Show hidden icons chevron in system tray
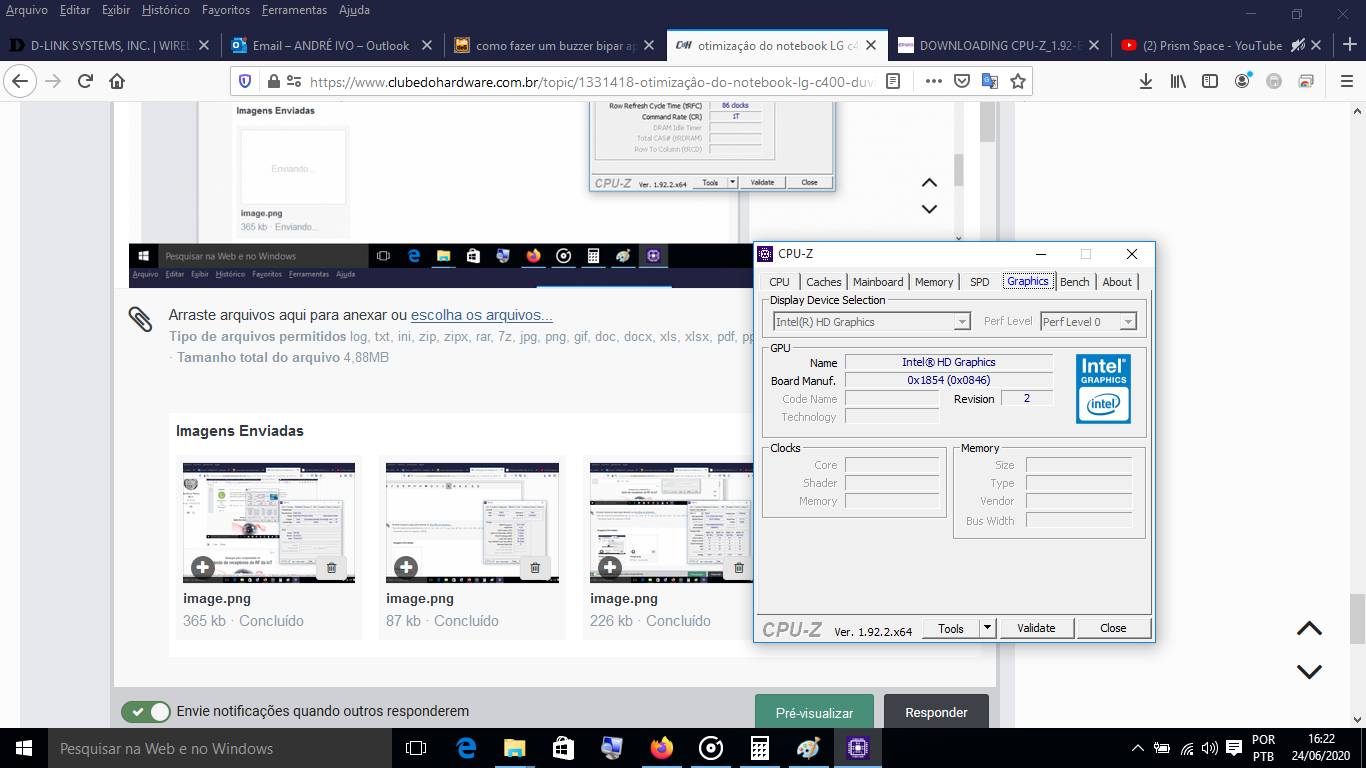Image resolution: width=1366 pixels, height=768 pixels. coord(1138,748)
